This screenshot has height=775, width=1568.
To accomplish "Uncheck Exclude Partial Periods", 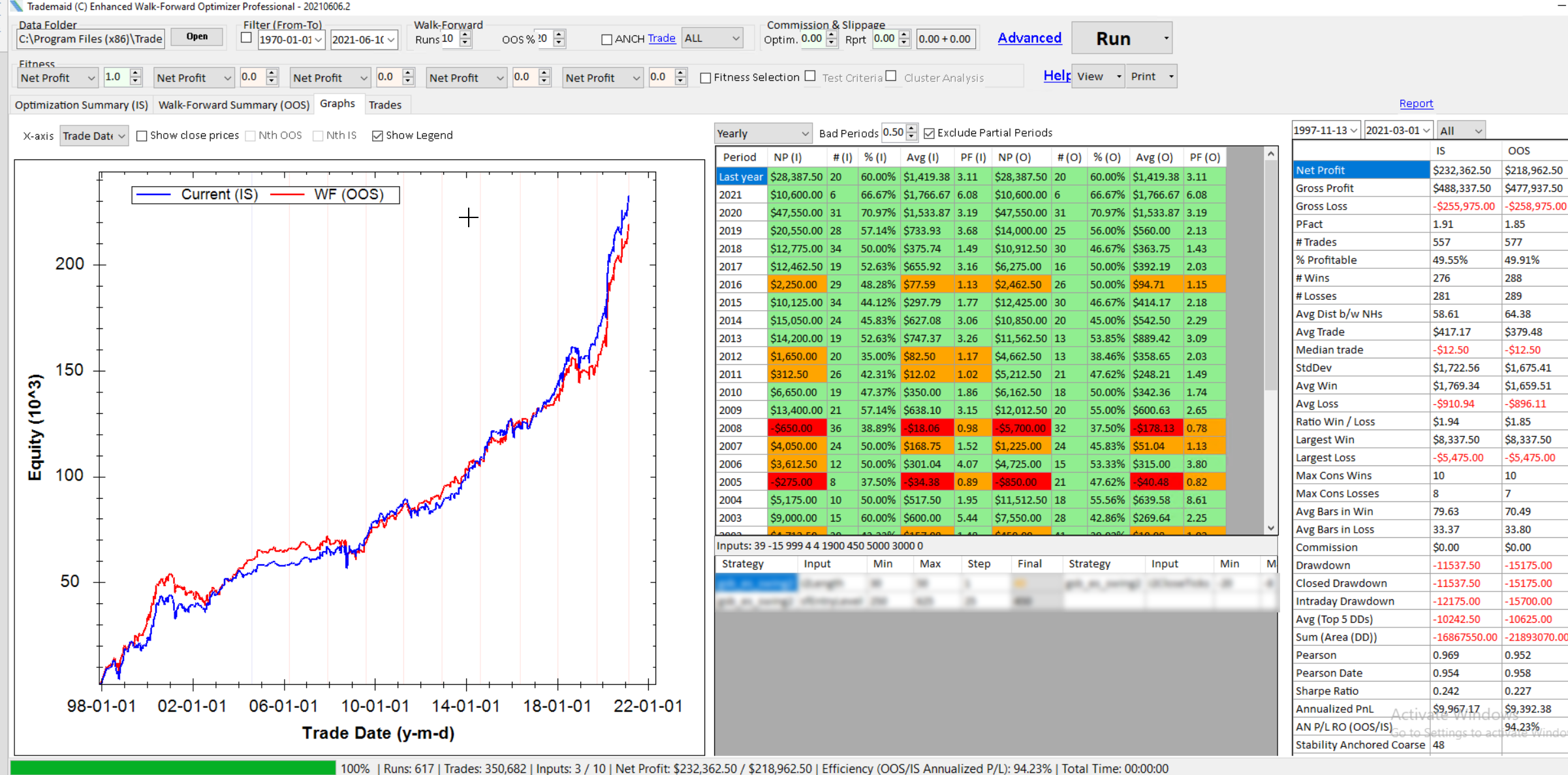I will coord(929,133).
